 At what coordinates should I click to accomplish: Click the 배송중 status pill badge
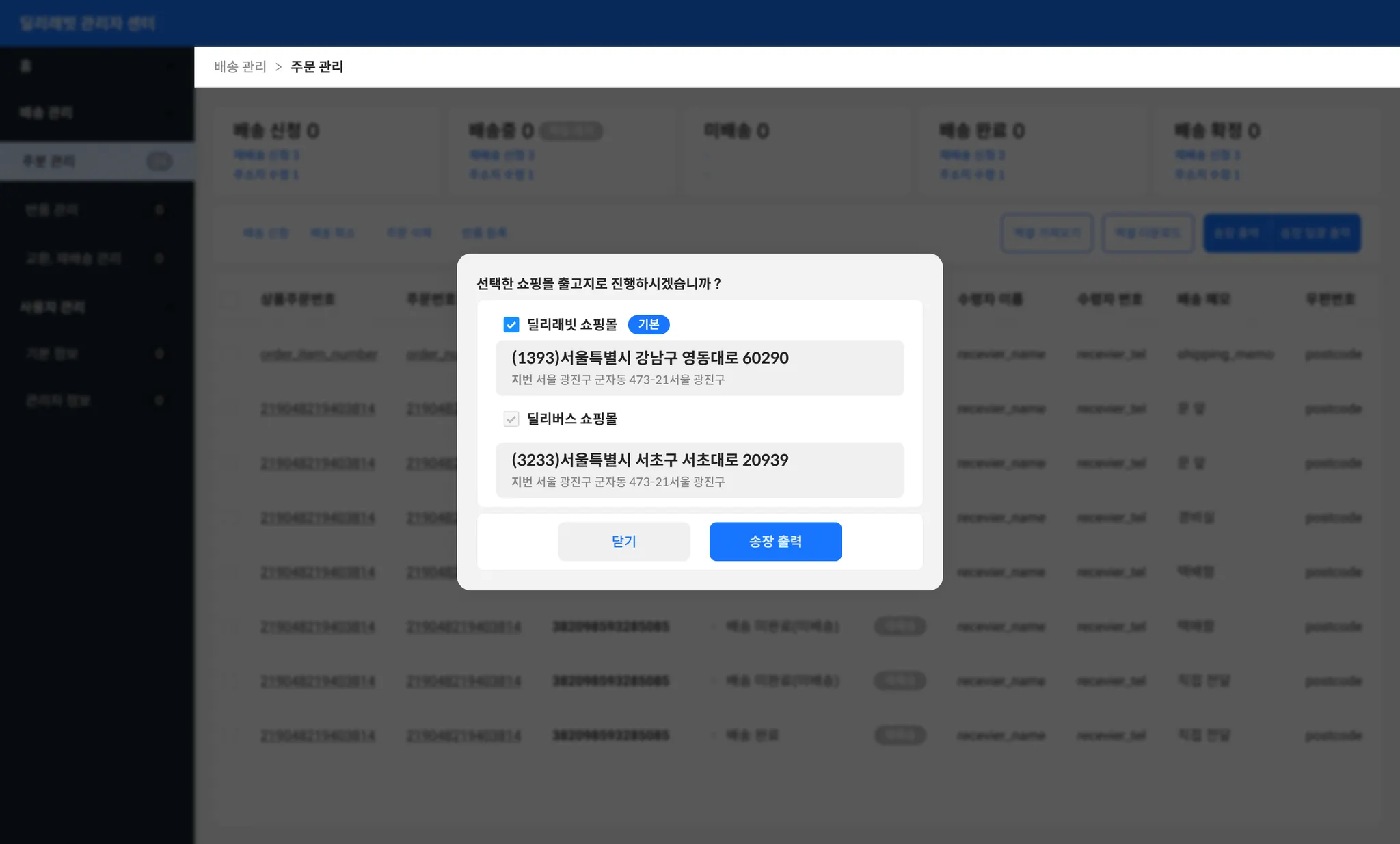tap(571, 131)
